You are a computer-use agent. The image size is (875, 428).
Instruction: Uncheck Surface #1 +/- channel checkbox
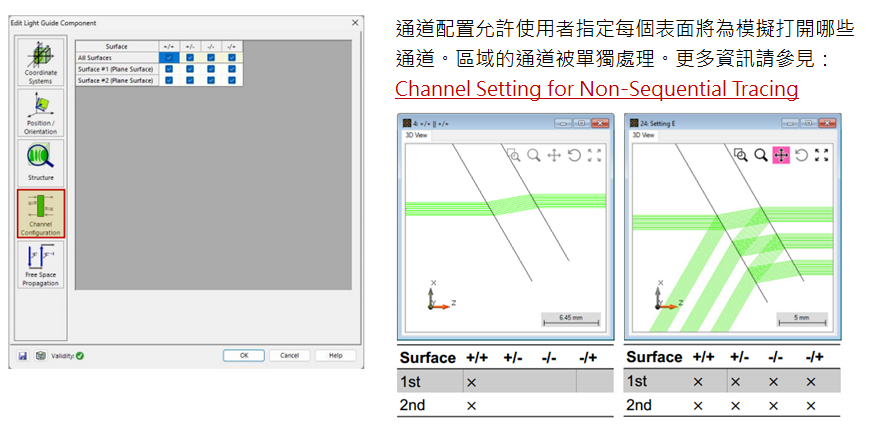[190, 69]
